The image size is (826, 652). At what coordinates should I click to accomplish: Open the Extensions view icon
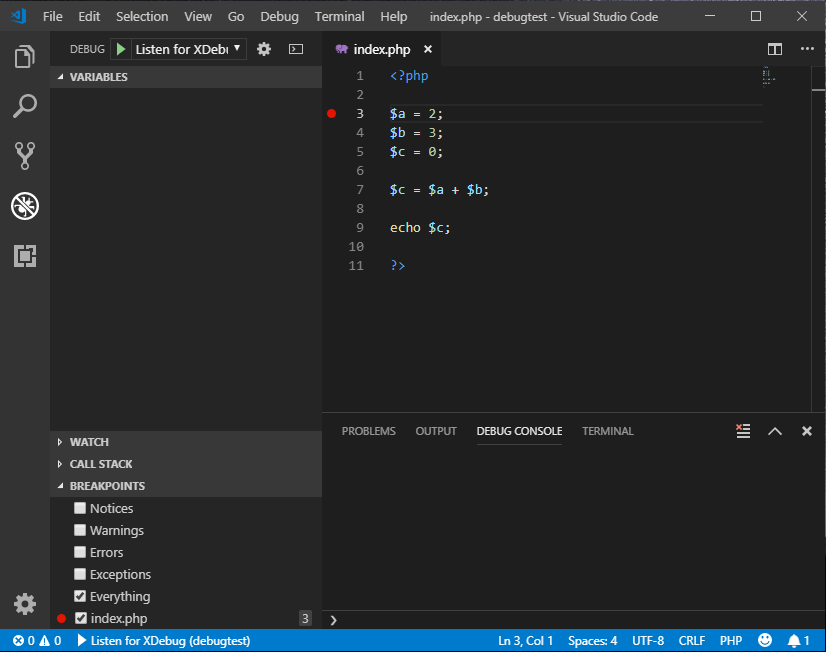pyautogui.click(x=25, y=256)
